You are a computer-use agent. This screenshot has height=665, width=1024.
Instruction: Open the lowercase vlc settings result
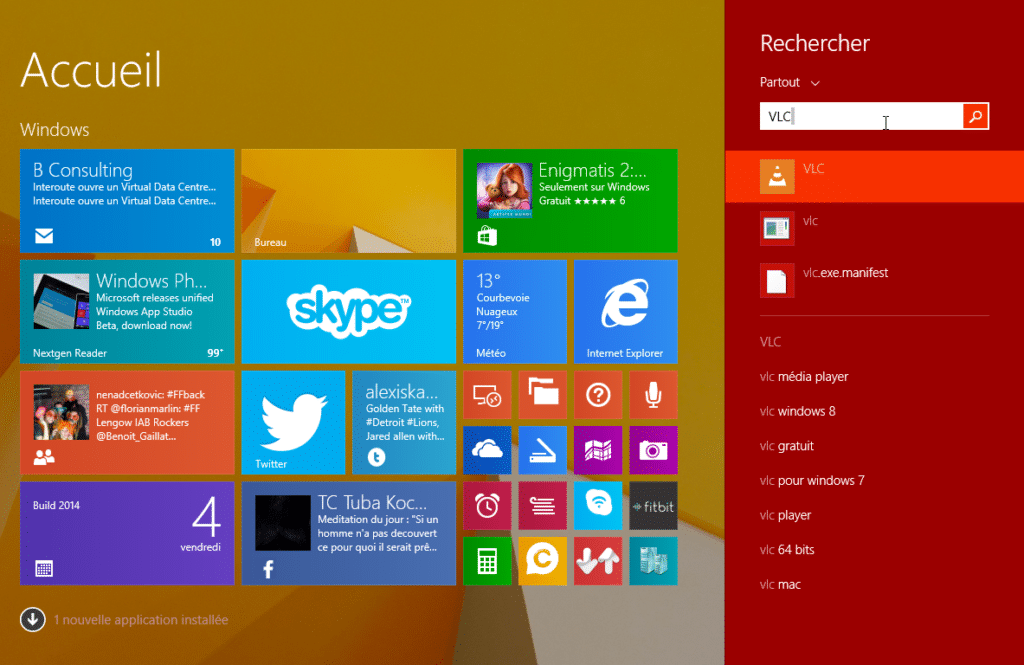click(874, 229)
